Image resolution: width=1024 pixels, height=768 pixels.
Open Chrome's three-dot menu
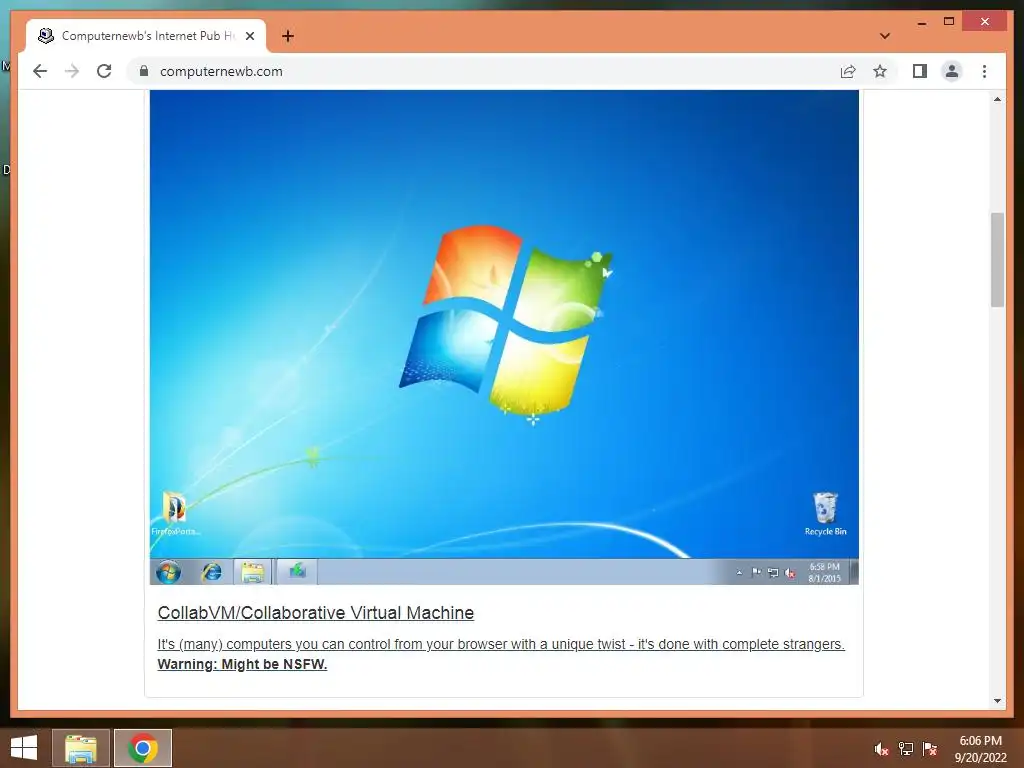(x=984, y=71)
